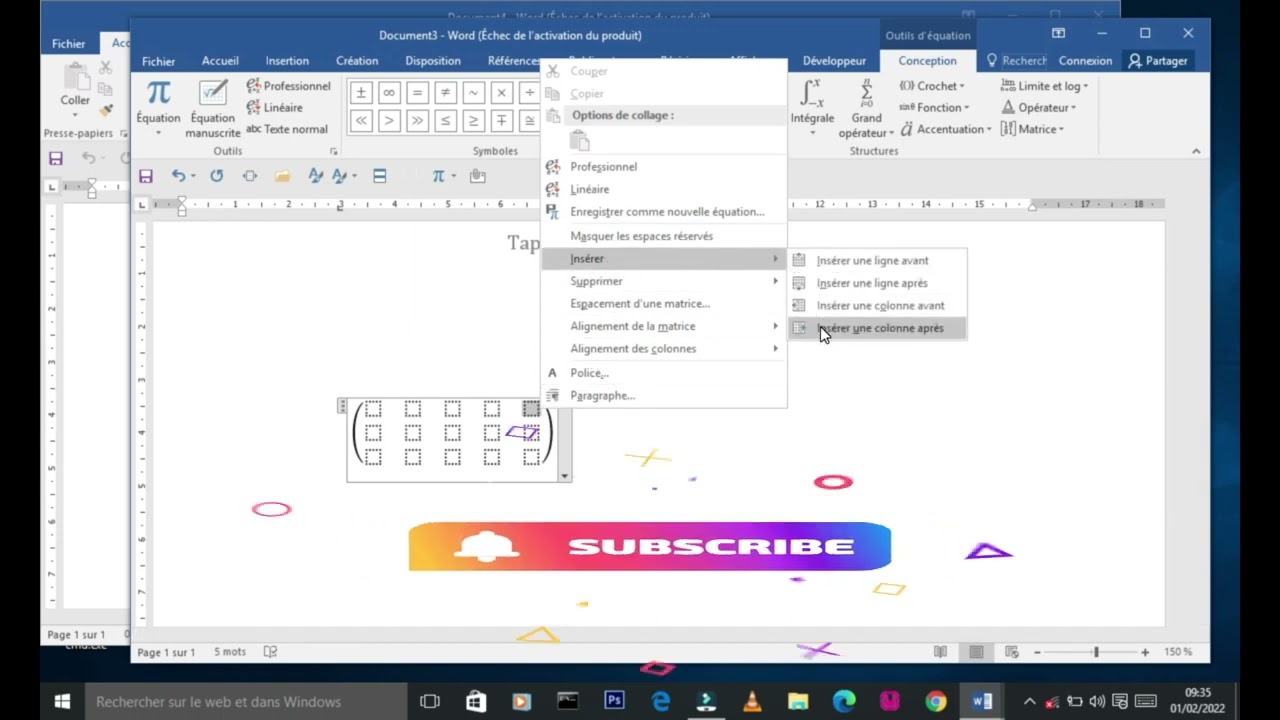Insert the plus-minus symbol
1280x720 pixels.
click(x=361, y=93)
